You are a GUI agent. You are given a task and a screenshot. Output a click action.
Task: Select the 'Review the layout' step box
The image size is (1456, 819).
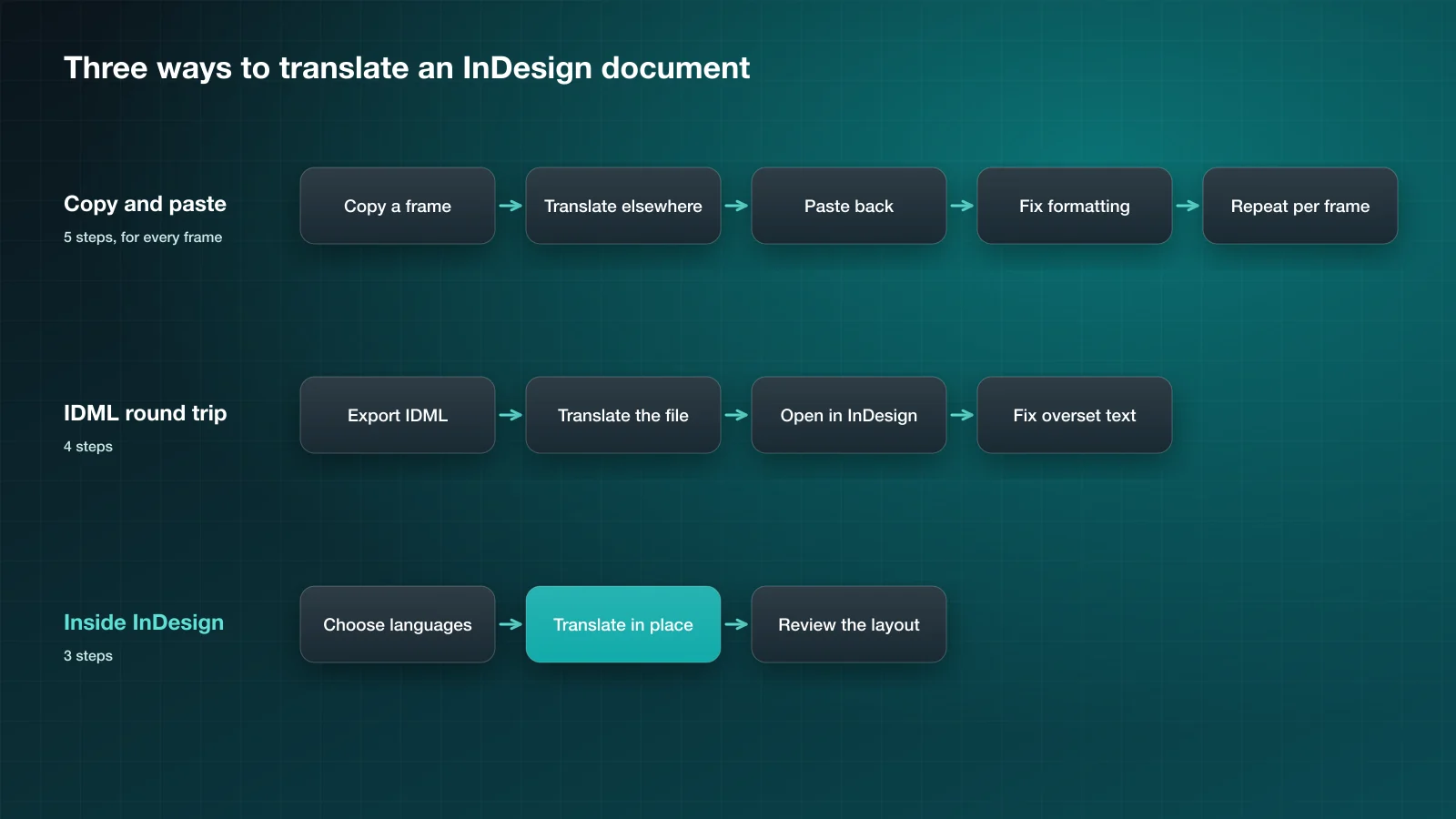(x=849, y=624)
